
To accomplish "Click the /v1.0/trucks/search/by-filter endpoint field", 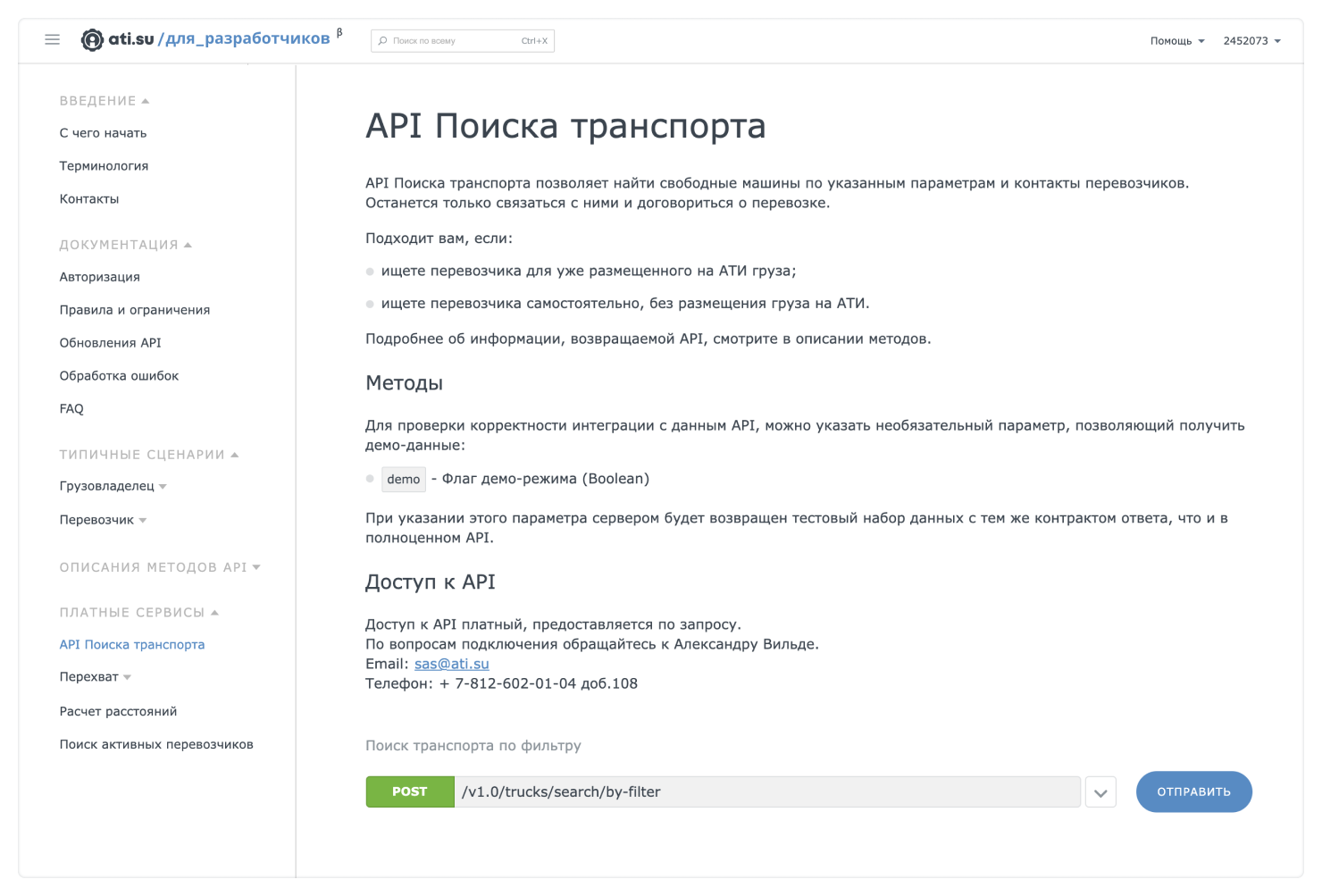I will click(766, 792).
